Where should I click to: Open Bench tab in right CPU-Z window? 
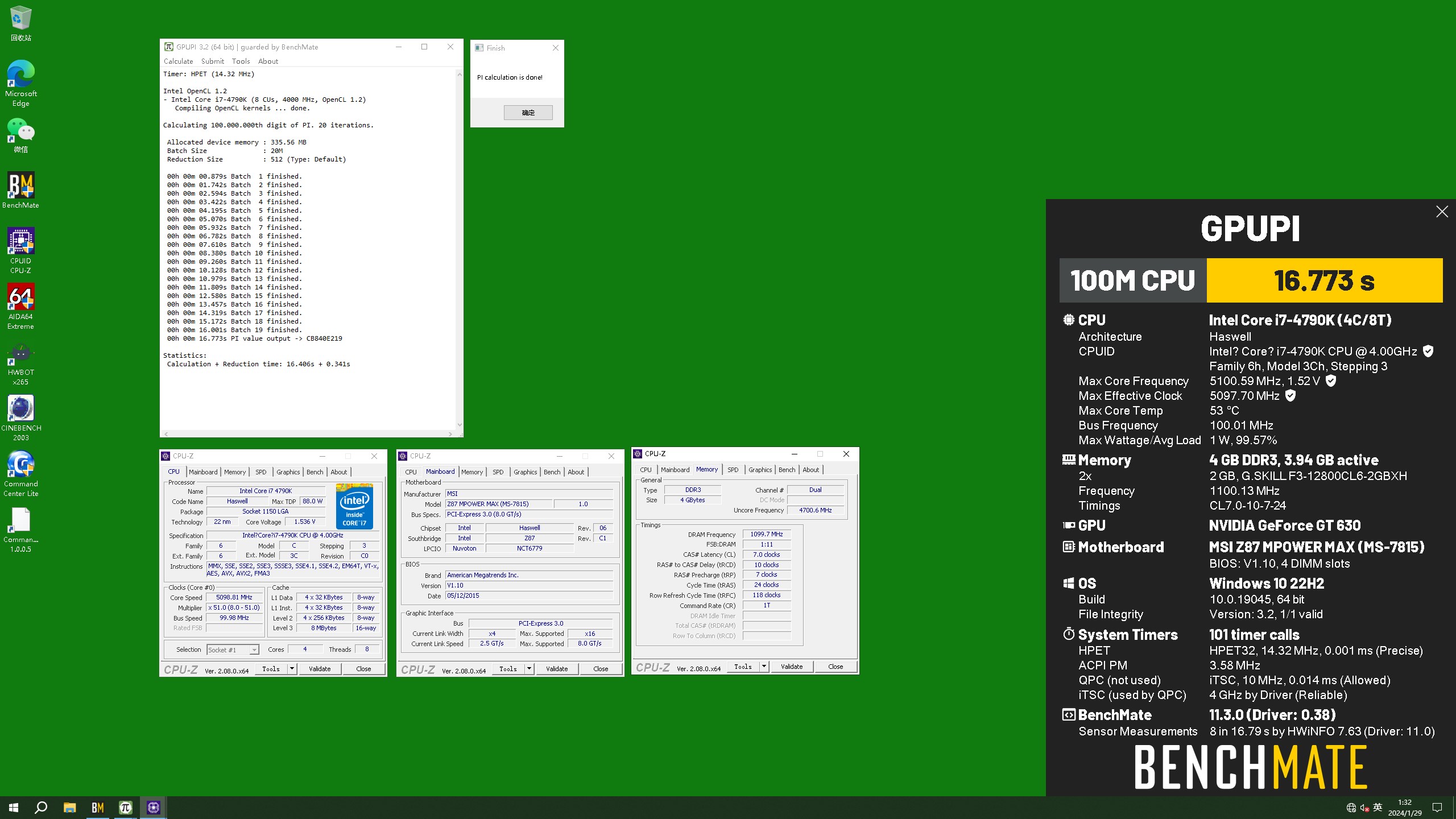[x=787, y=470]
